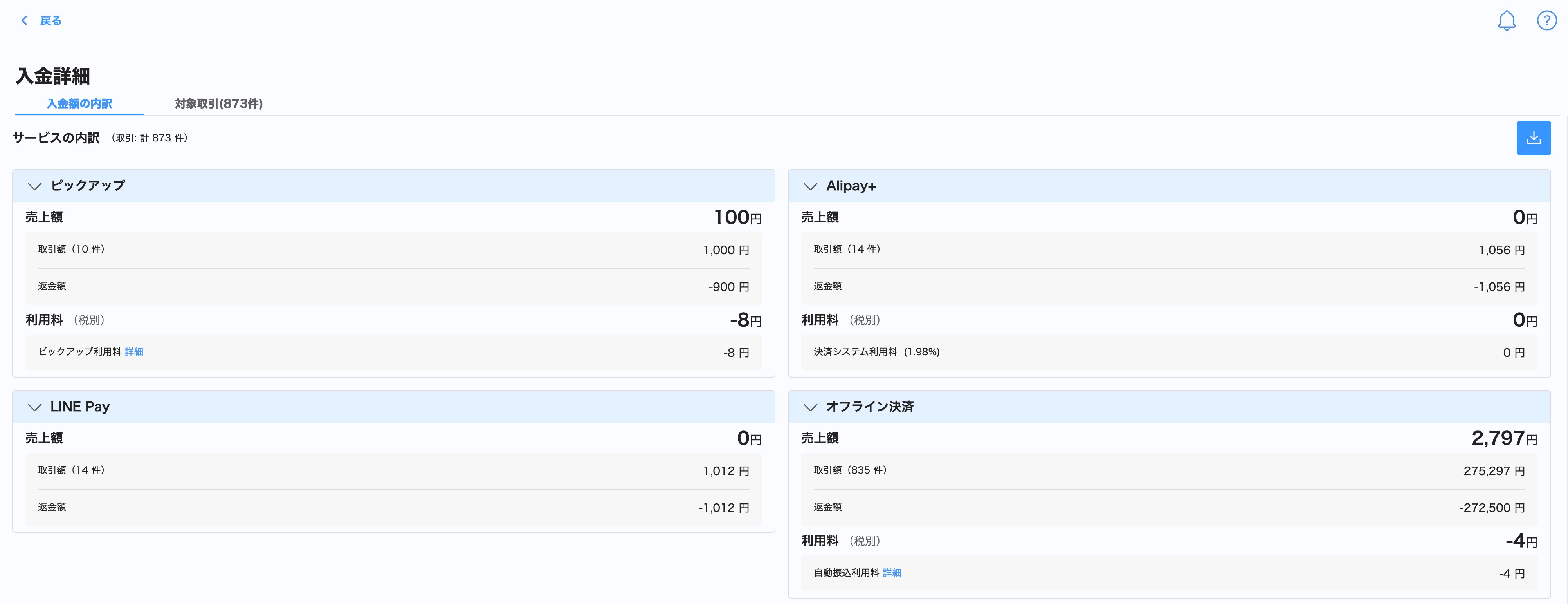
Task: Click the ピックアップ section header title
Action: pyautogui.click(x=88, y=186)
